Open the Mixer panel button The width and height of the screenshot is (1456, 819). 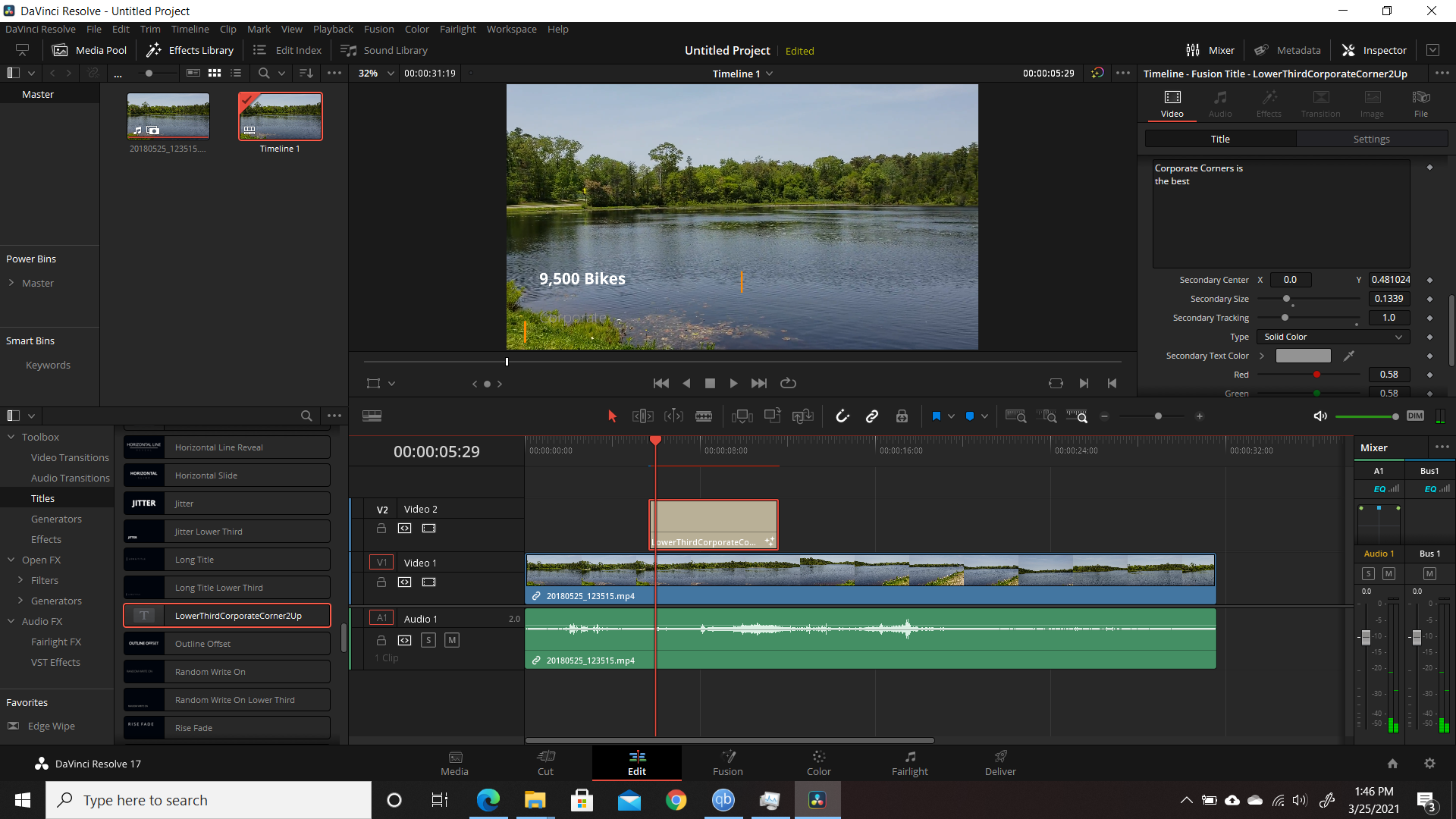click(x=1210, y=50)
